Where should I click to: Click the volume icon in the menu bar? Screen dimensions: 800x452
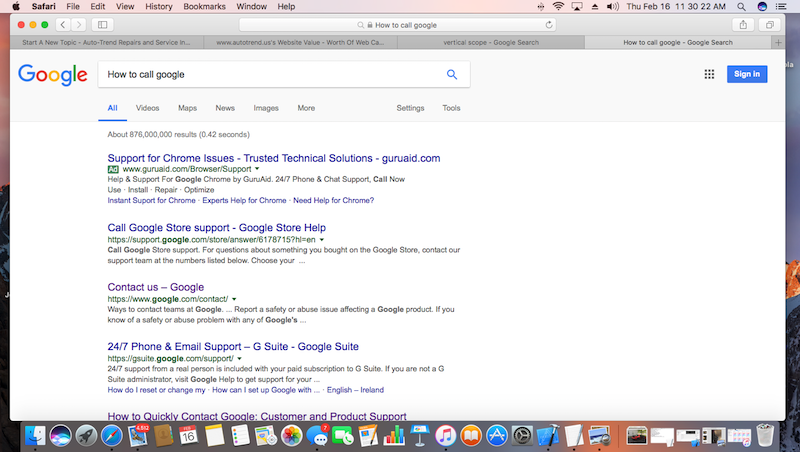pos(613,7)
